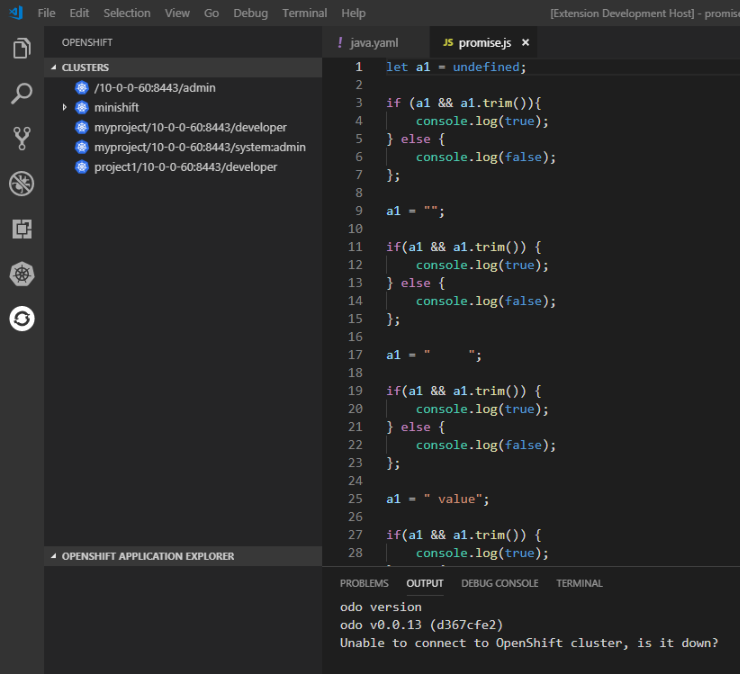Click the VS Code logo icon

[x=16, y=13]
